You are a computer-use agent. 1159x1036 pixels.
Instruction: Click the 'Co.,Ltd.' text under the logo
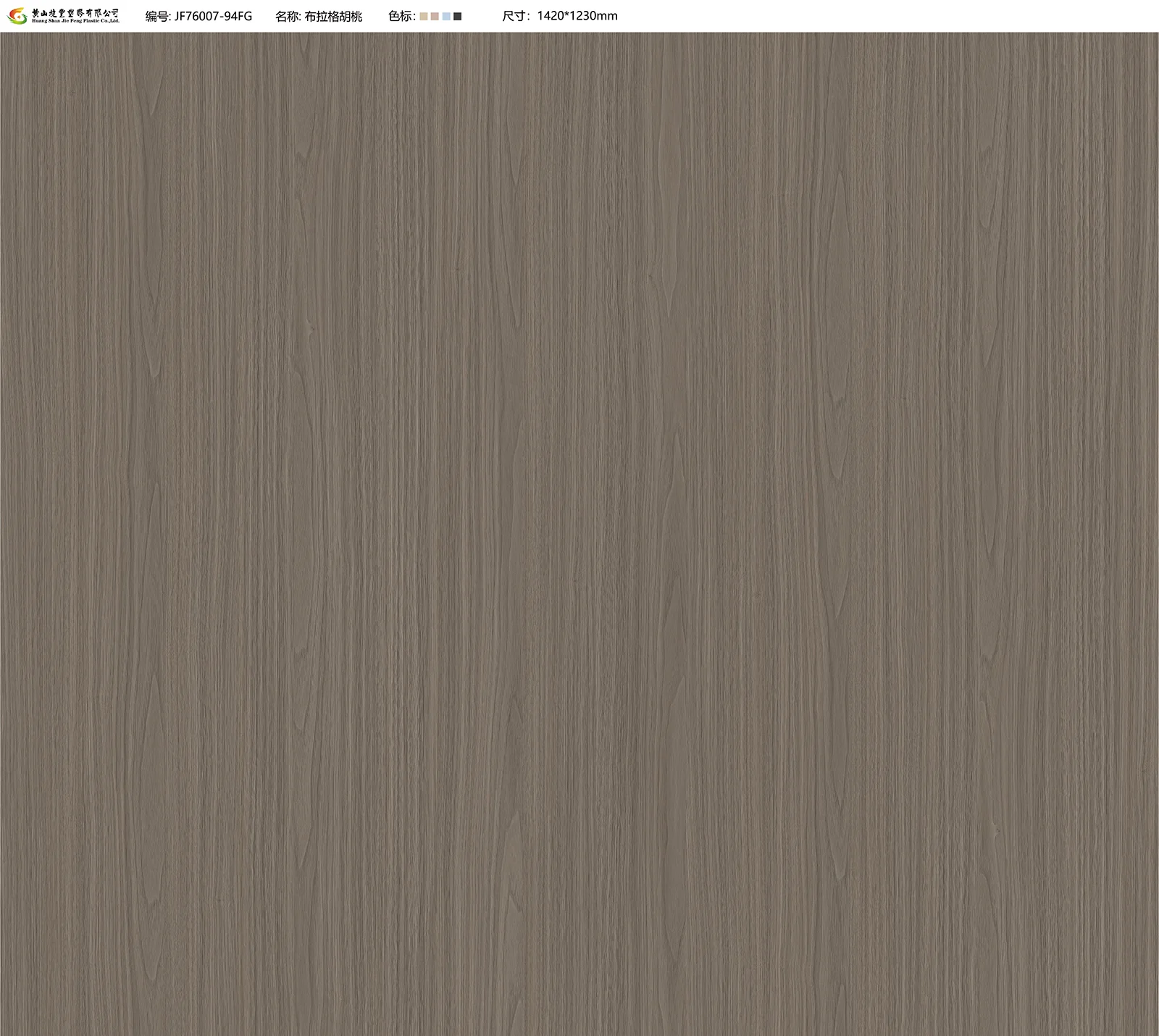click(x=108, y=20)
